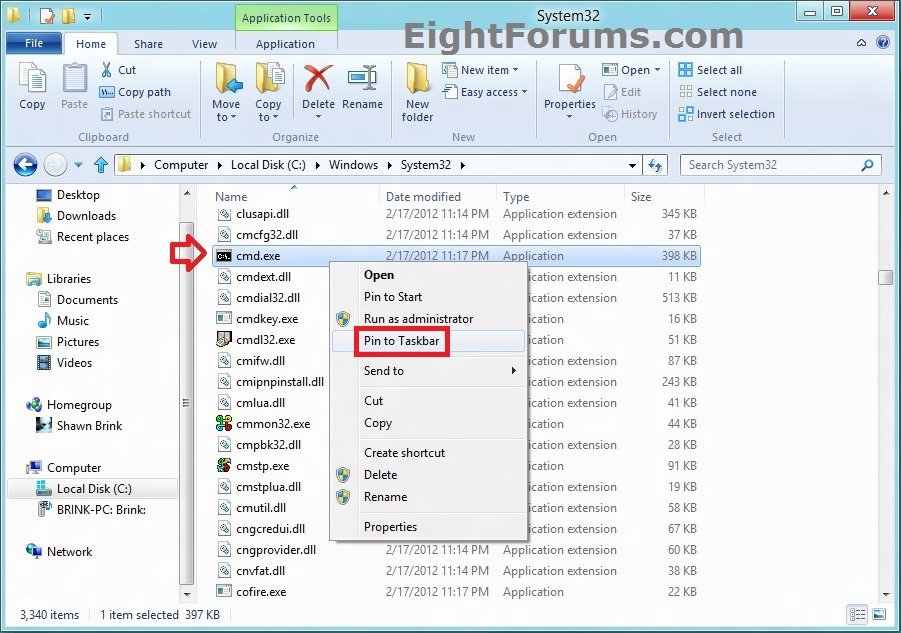Click the Help question mark icon
This screenshot has height=633, width=901.
883,43
